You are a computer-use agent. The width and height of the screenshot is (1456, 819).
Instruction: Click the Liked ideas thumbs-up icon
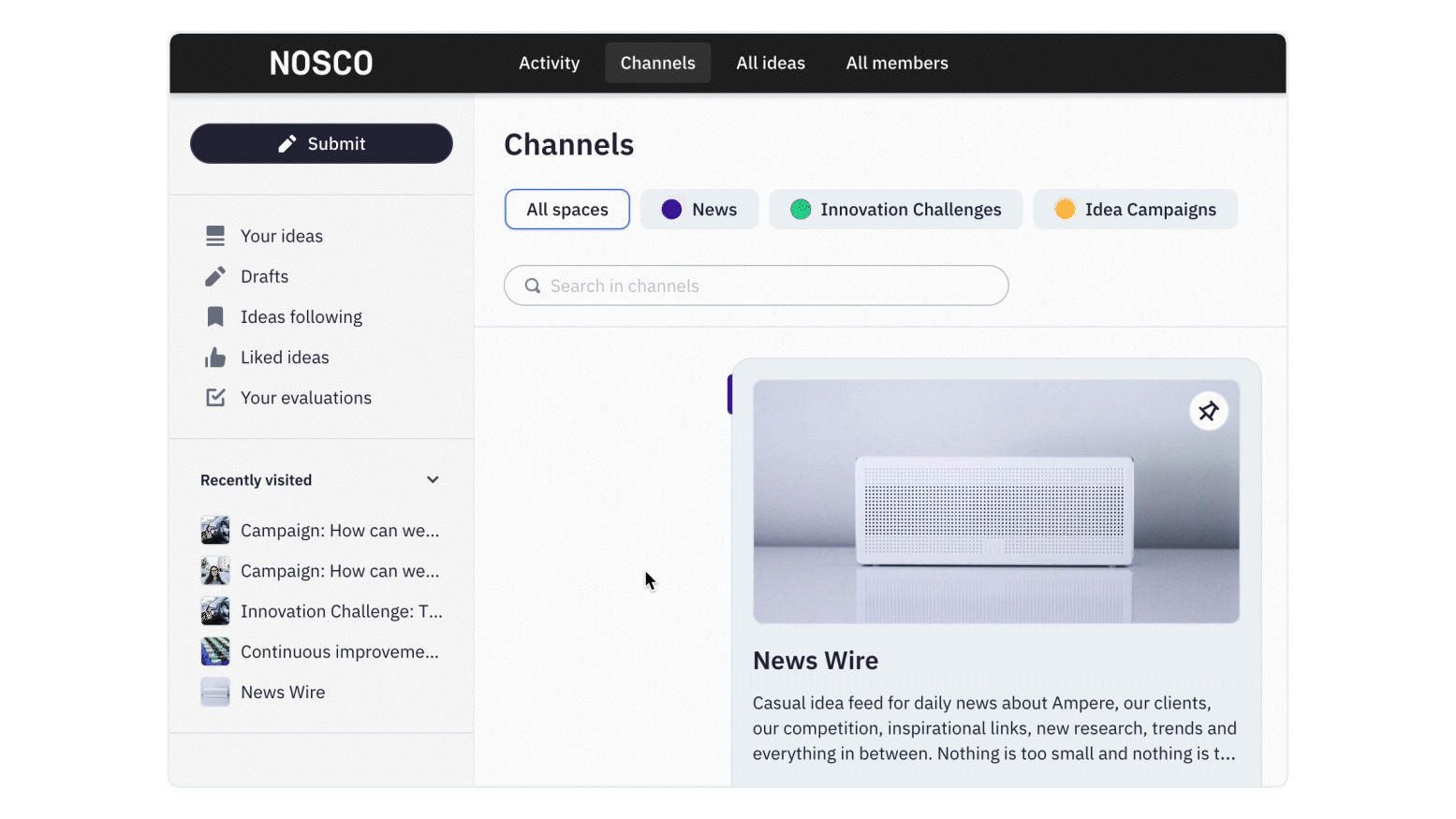point(215,357)
